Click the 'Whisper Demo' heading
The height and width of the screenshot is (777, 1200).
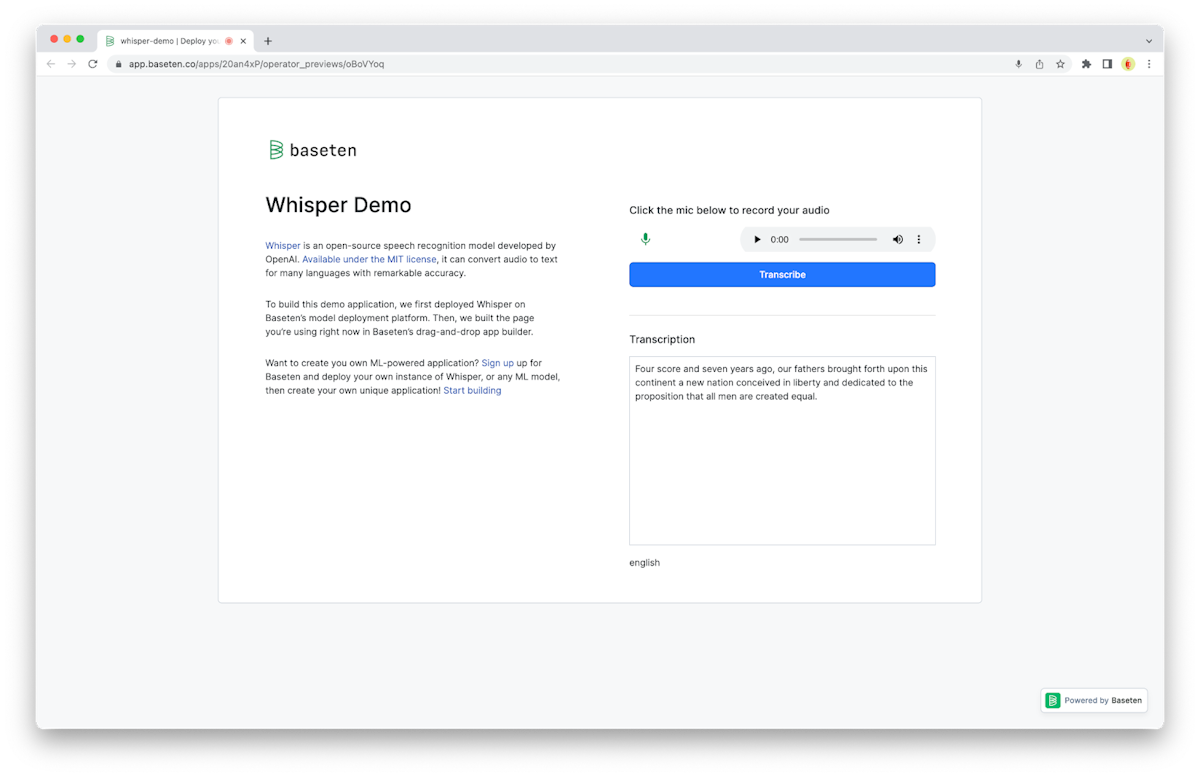tap(338, 205)
